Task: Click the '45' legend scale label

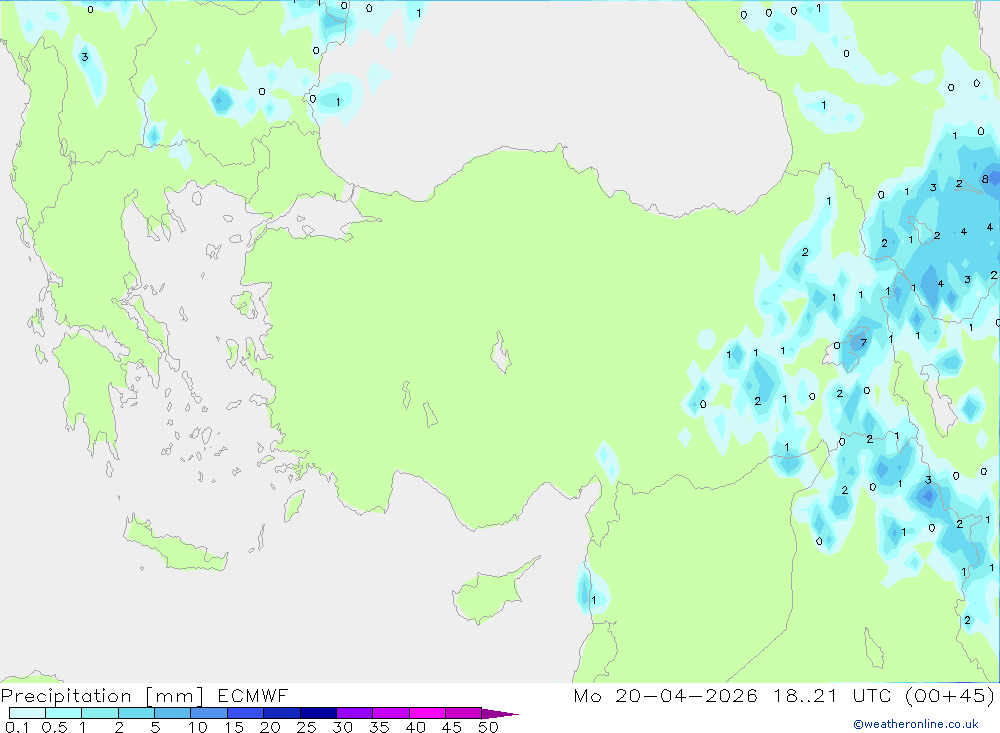Action: (x=452, y=727)
